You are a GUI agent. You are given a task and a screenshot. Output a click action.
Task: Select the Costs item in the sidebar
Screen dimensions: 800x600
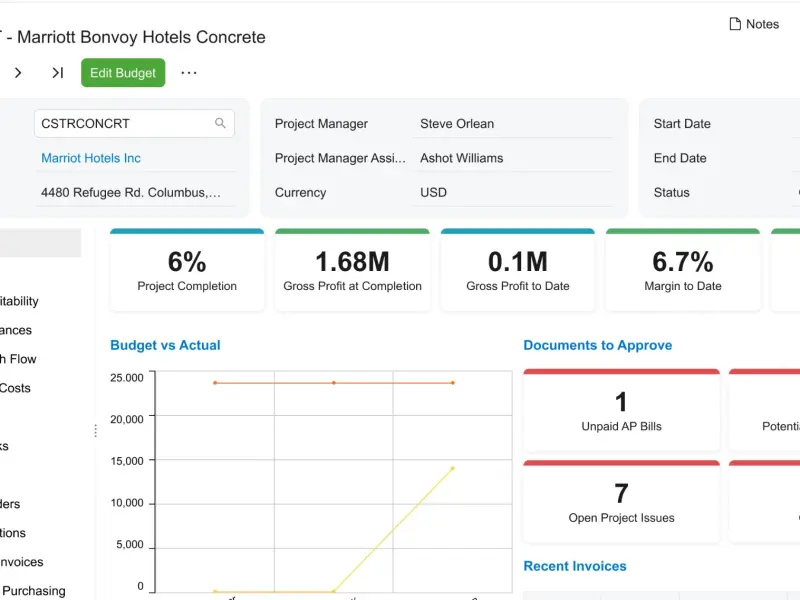[15, 388]
